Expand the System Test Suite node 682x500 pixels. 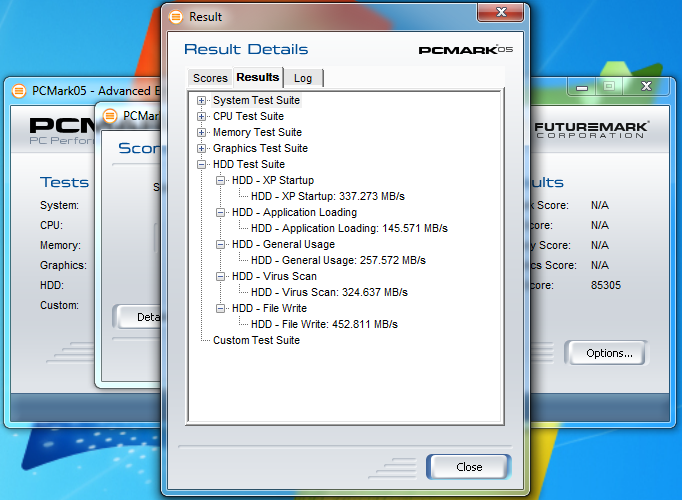201,100
